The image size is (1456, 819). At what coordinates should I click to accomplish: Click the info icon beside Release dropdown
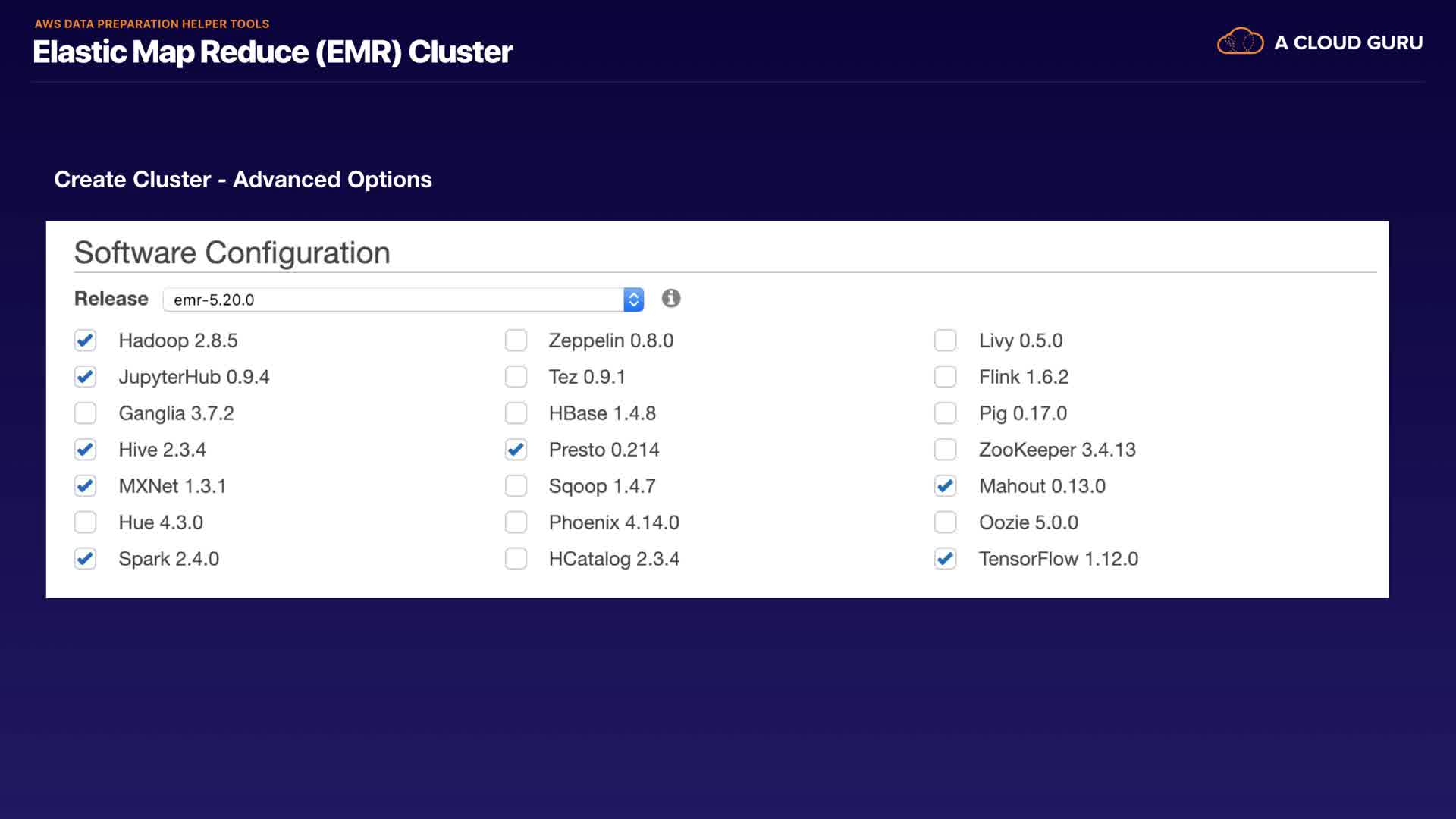(x=670, y=299)
